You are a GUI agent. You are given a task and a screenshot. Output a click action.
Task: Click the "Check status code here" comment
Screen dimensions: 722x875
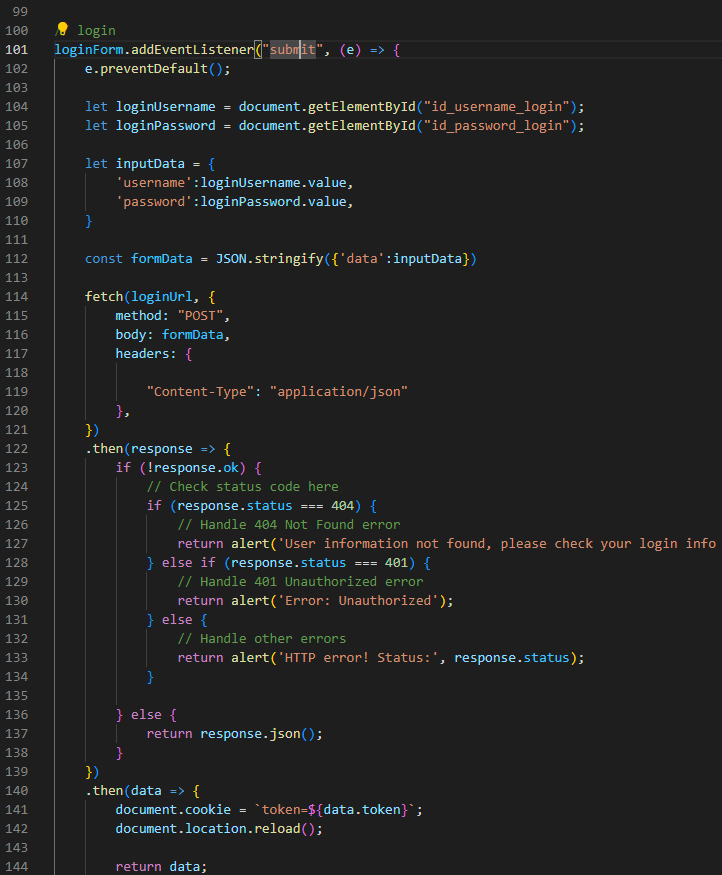[x=253, y=486]
